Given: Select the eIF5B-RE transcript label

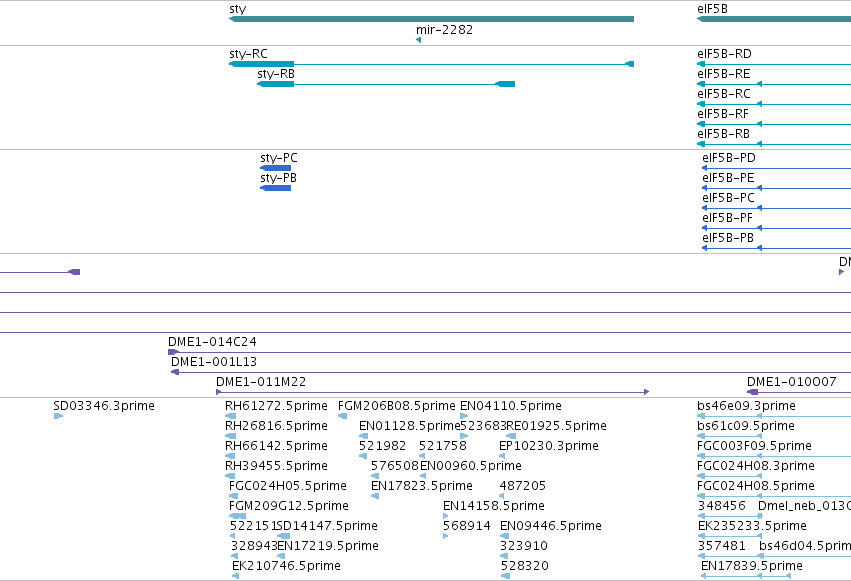Looking at the screenshot, I should [723, 74].
